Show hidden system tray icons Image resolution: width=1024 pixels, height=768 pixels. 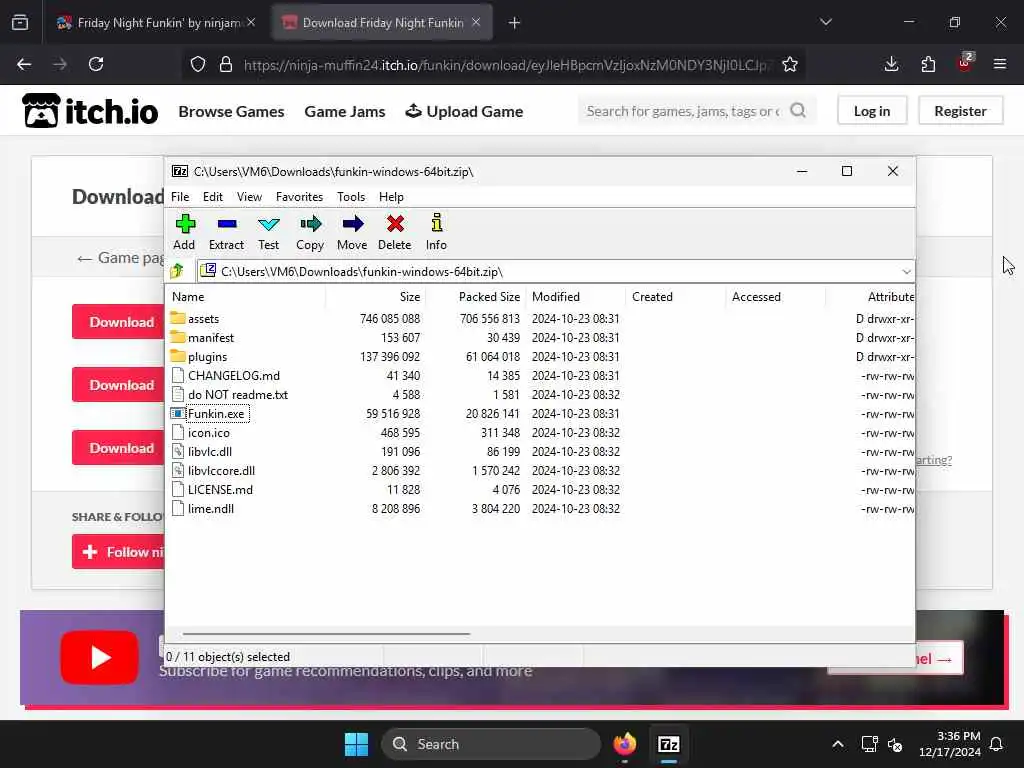[838, 744]
